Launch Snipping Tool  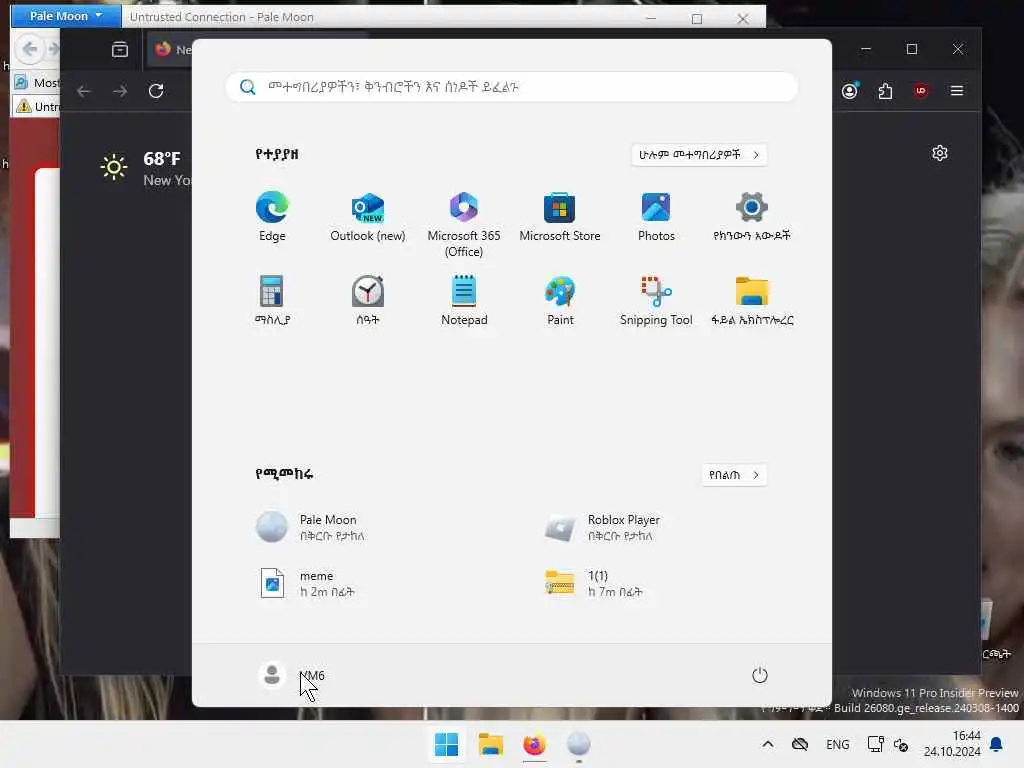[x=656, y=300]
